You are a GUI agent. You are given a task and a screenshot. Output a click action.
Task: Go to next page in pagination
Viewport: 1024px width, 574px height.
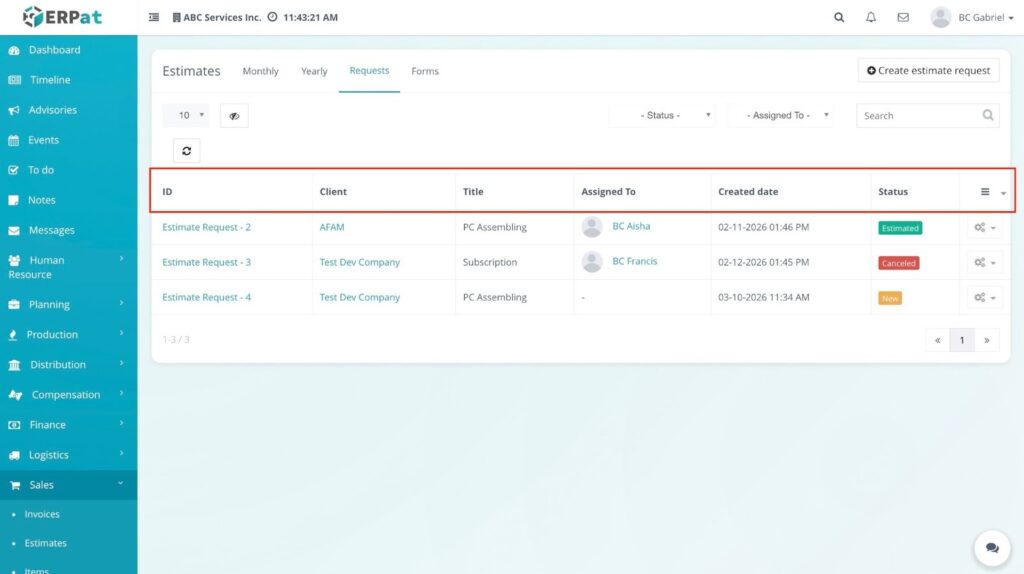pos(986,340)
